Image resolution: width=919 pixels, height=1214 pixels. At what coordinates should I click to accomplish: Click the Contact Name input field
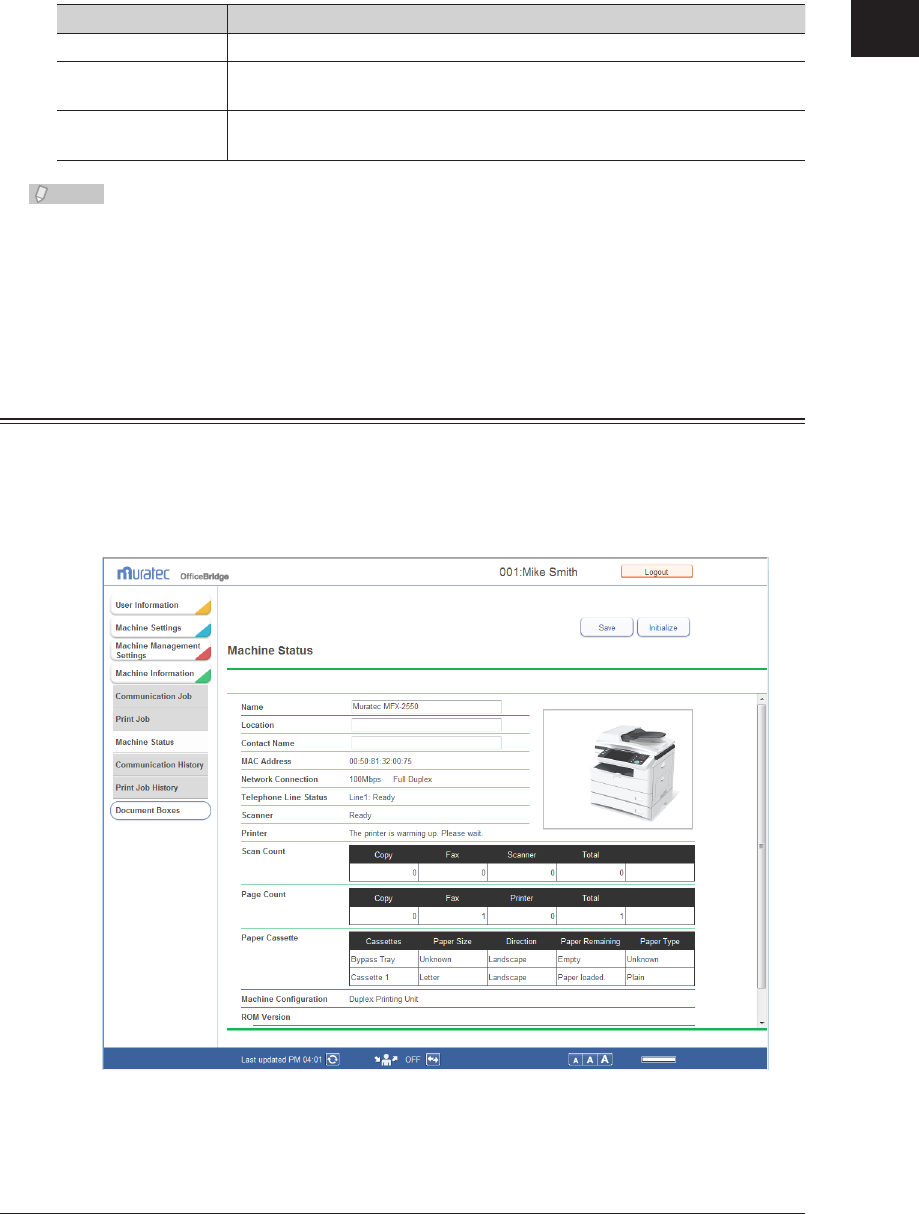426,743
